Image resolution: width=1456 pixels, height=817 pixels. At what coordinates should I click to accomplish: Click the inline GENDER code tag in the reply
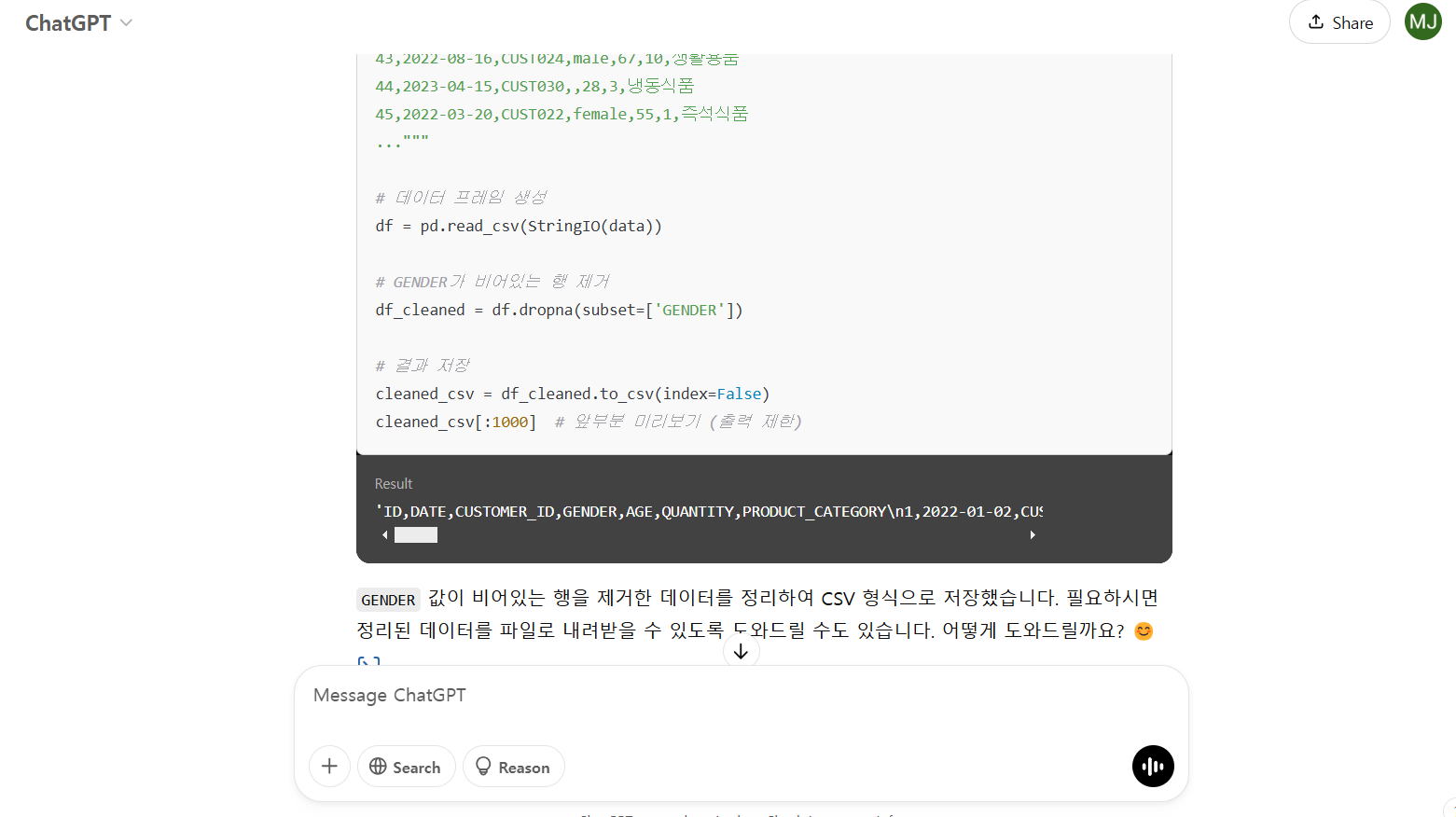388,600
